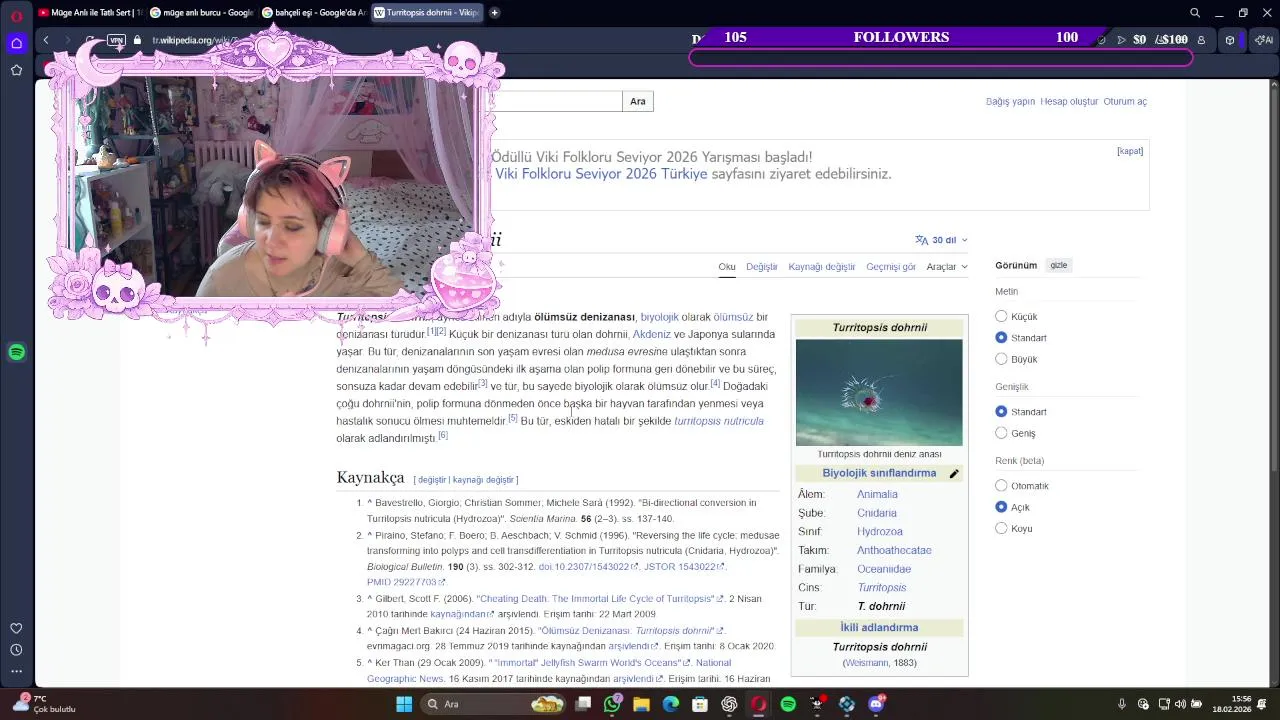
Task: Select Geniş width option
Action: click(1001, 433)
